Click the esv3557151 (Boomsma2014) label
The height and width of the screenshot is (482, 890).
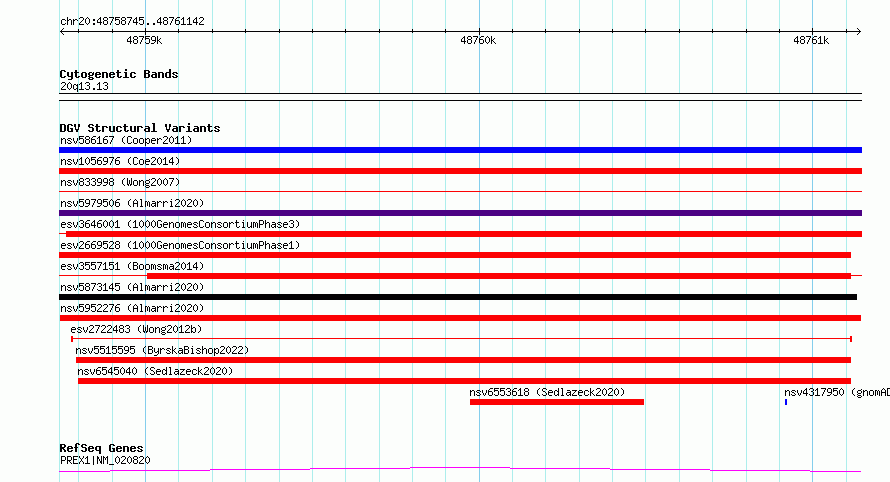[x=132, y=266]
